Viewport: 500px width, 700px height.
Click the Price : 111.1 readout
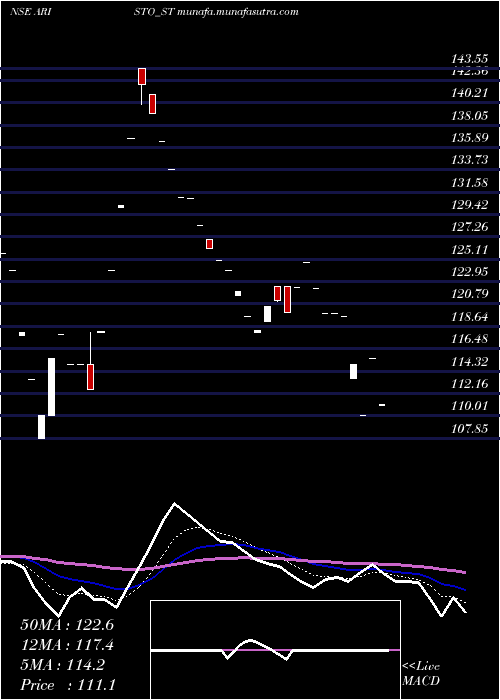click(x=67, y=685)
